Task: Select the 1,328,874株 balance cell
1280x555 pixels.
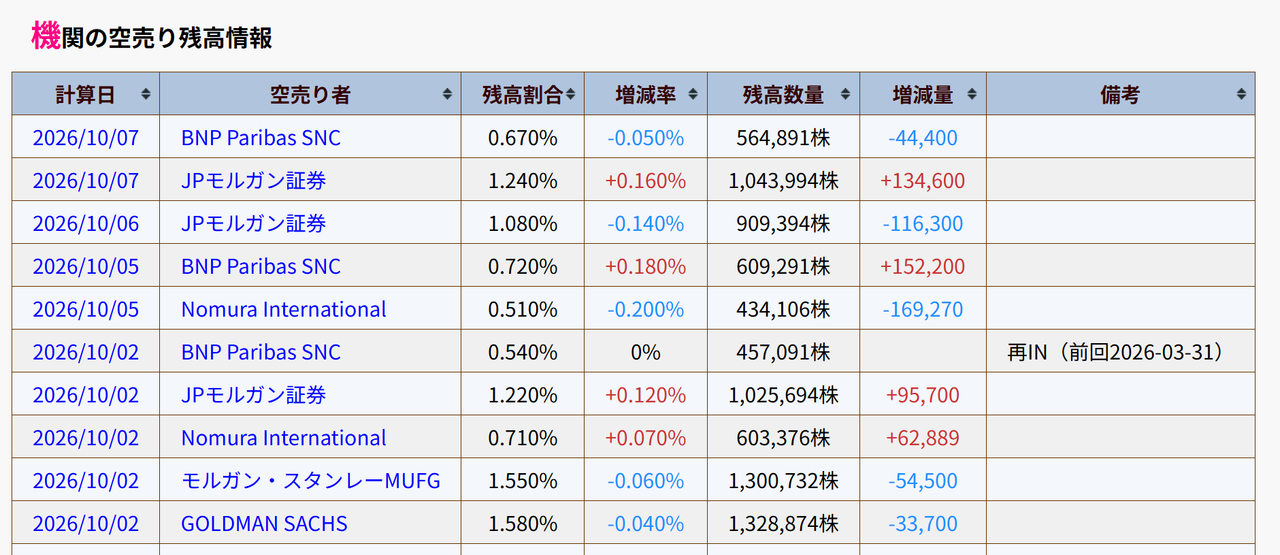Action: tap(783, 524)
